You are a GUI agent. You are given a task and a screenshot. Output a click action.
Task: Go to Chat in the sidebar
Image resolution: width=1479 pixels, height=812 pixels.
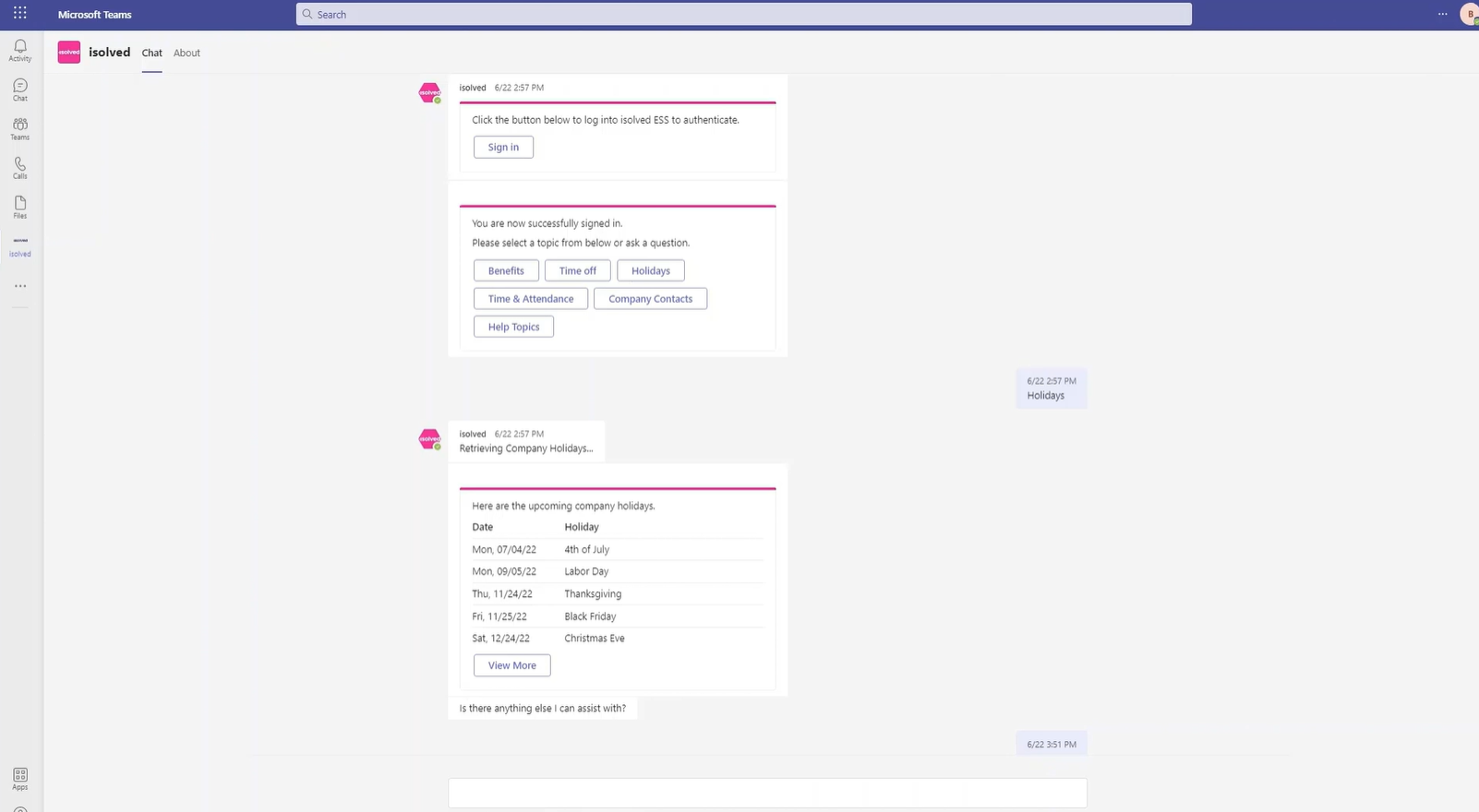pyautogui.click(x=19, y=90)
